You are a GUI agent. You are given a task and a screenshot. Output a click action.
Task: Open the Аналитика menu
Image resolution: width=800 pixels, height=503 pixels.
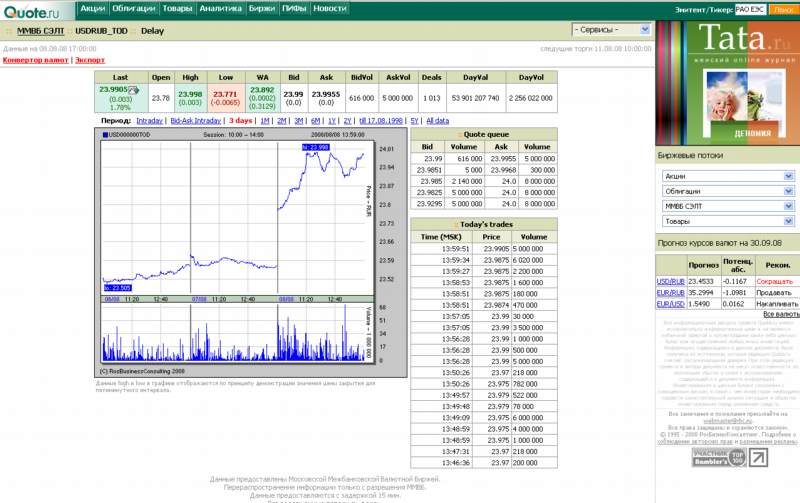tap(220, 8)
